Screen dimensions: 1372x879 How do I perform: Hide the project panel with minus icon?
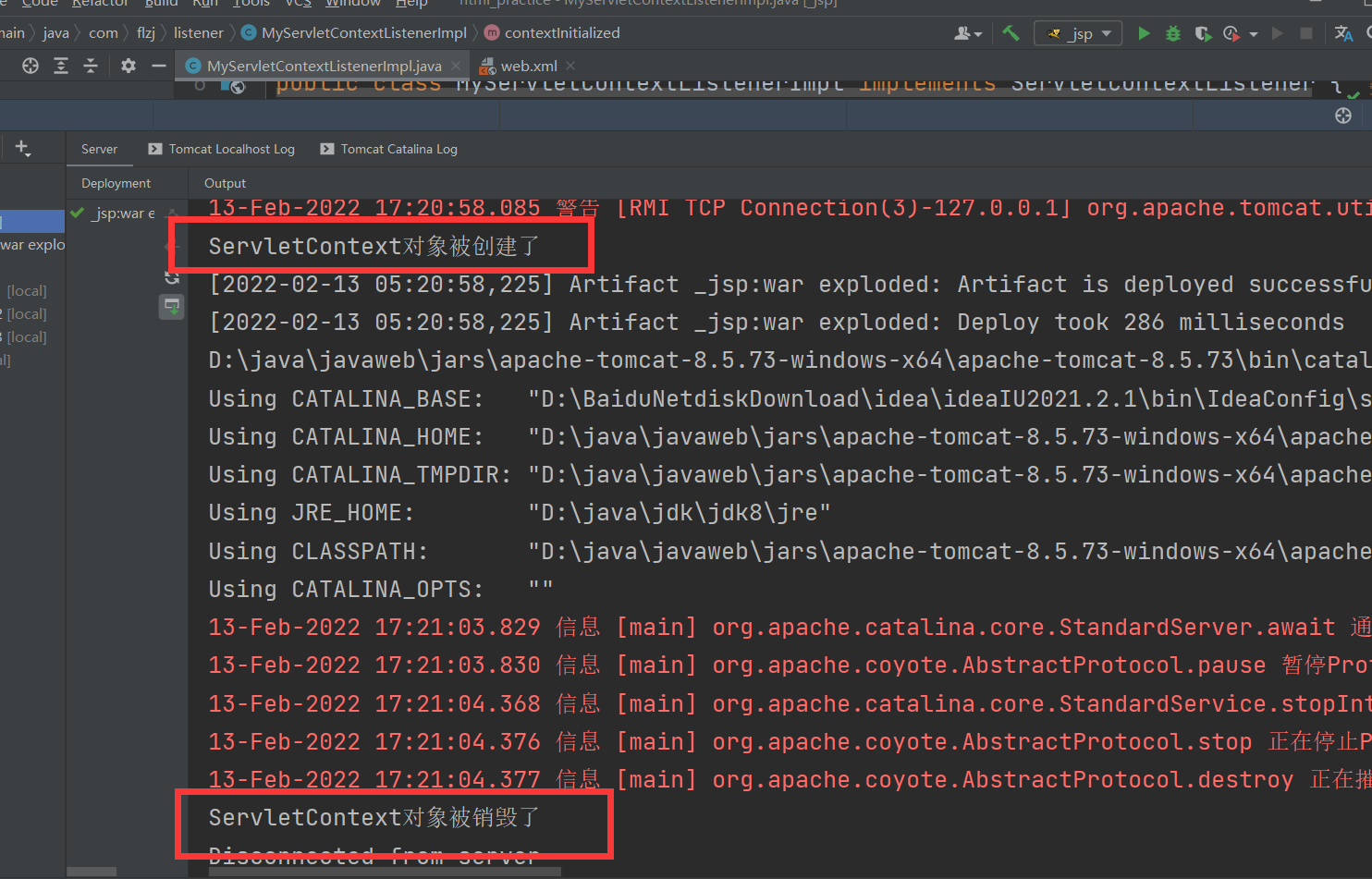pyautogui.click(x=159, y=66)
